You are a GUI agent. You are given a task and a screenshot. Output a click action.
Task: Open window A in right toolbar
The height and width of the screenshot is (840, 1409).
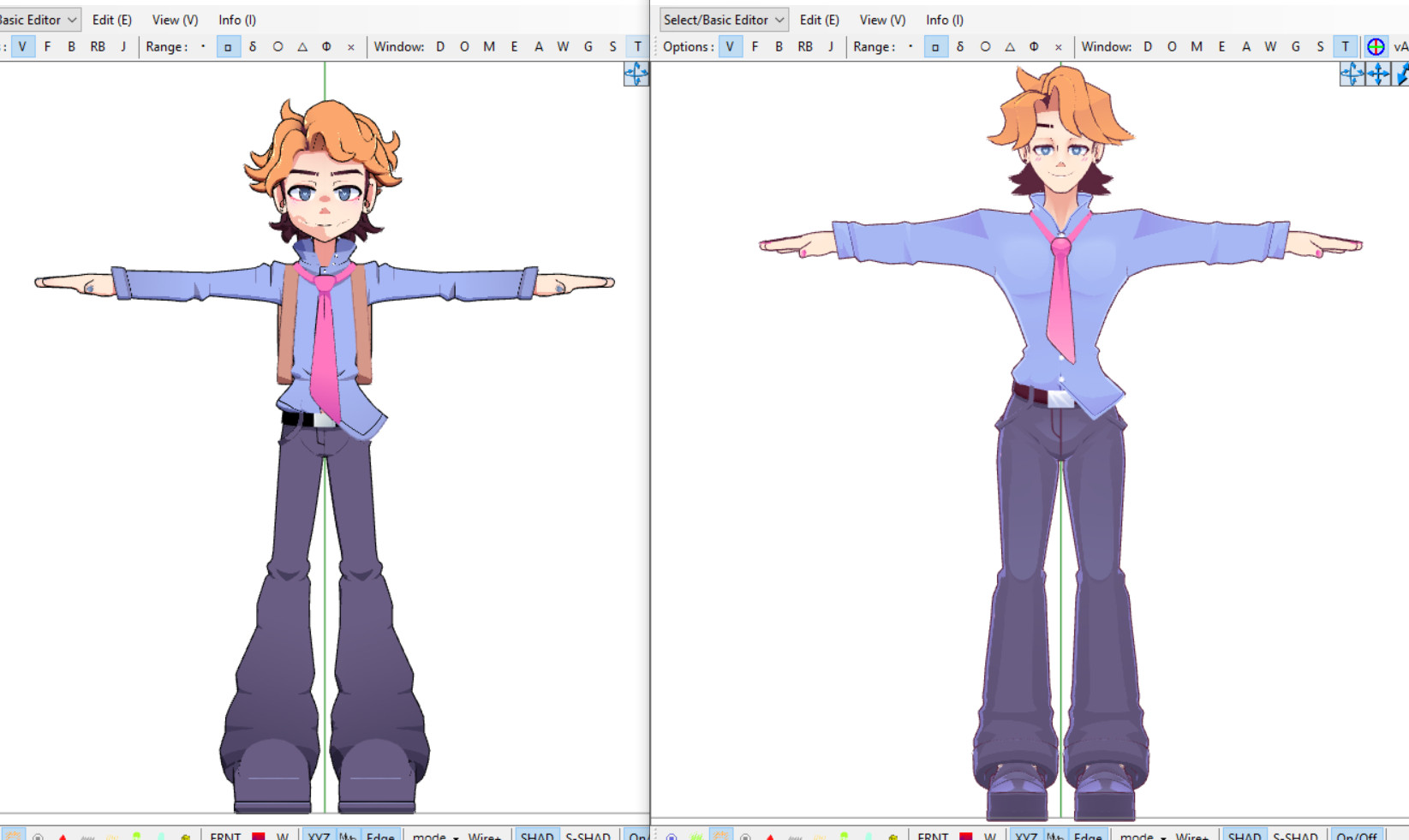(x=1246, y=46)
